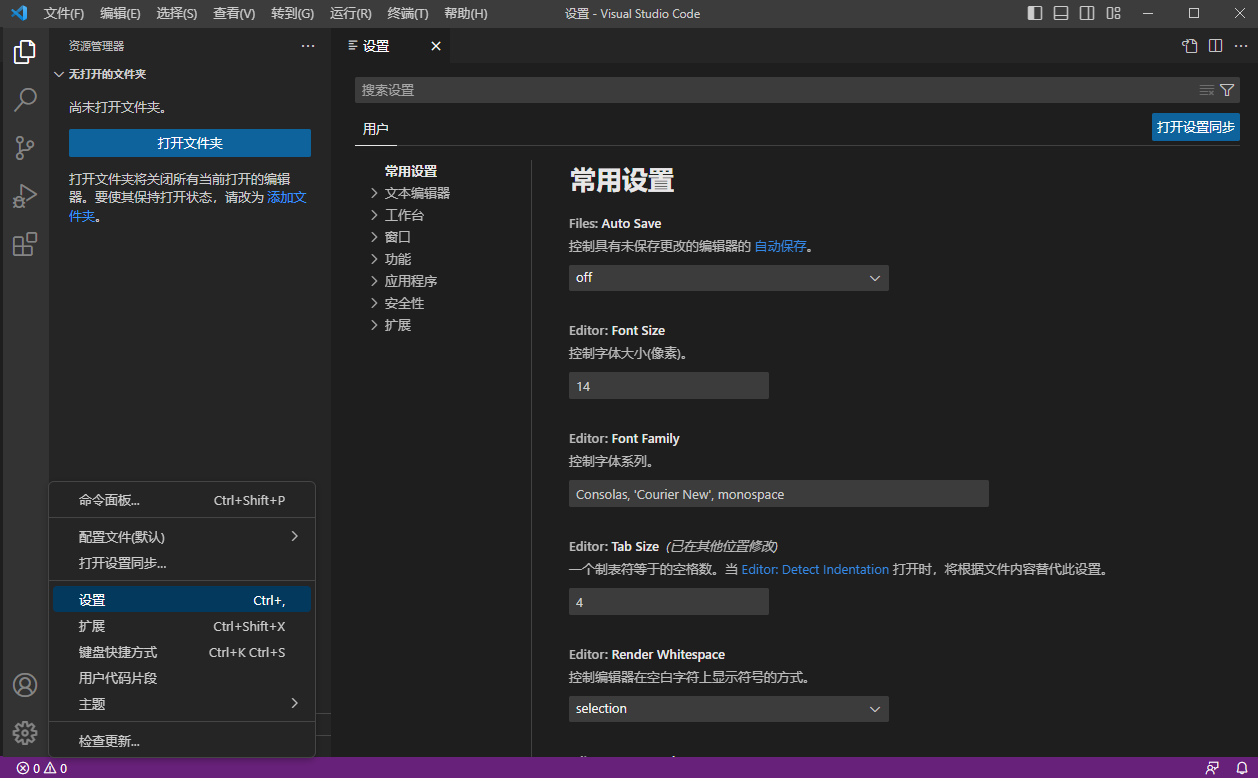Open the Extensions view icon
This screenshot has height=778, width=1258.
pyautogui.click(x=25, y=244)
